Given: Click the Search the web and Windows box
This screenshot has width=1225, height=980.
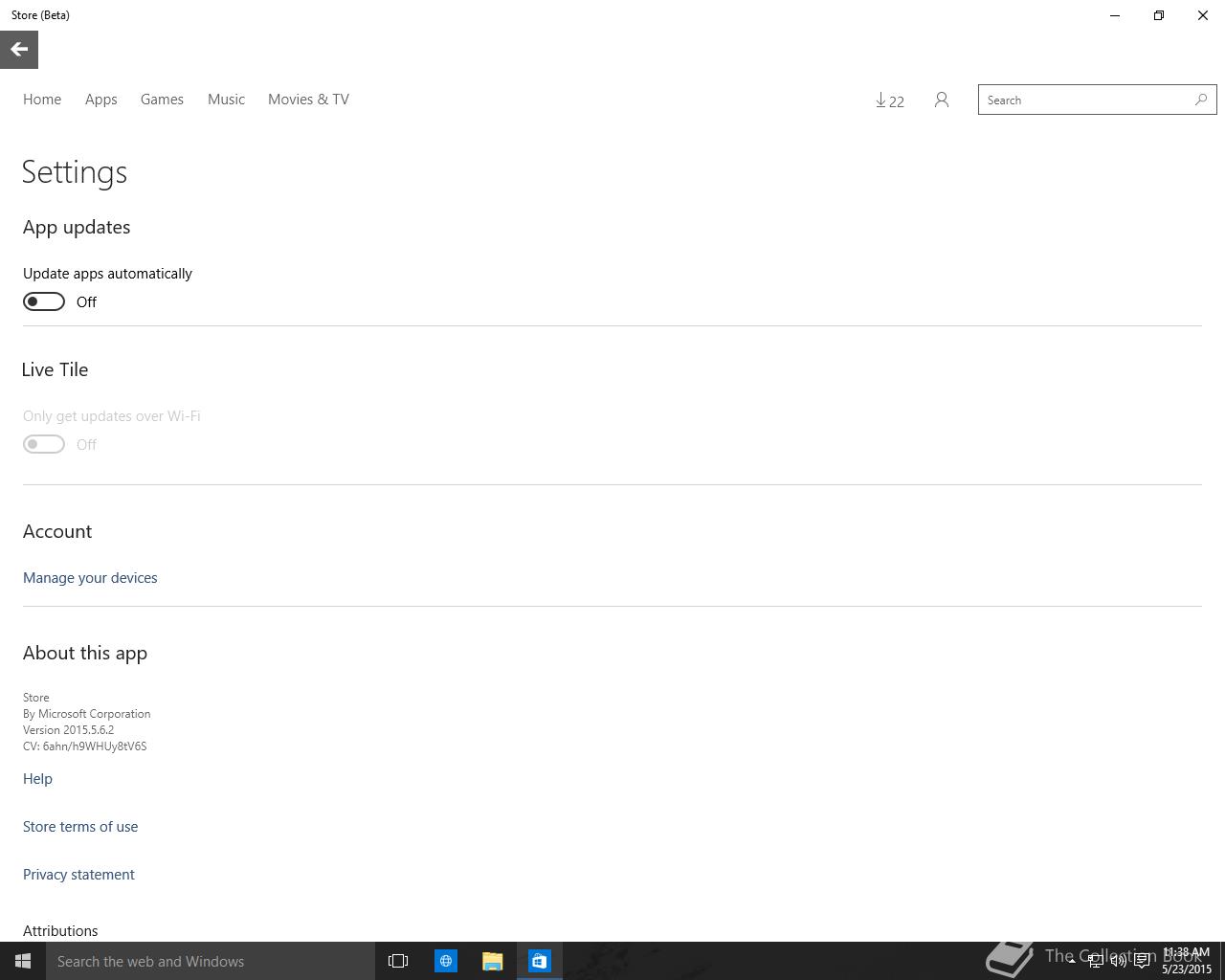Looking at the screenshot, I should [211, 961].
